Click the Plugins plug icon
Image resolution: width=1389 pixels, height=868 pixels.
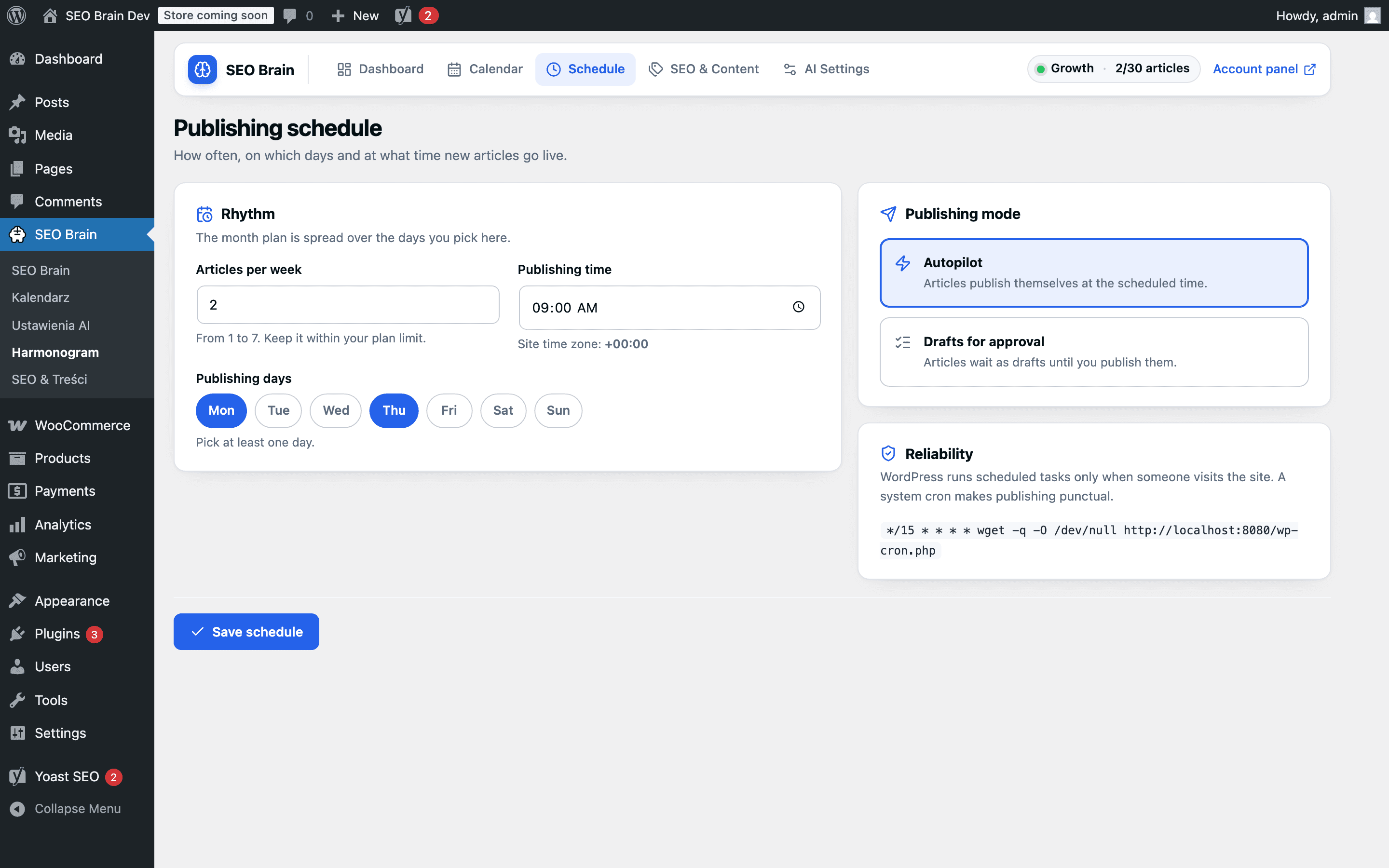17,634
